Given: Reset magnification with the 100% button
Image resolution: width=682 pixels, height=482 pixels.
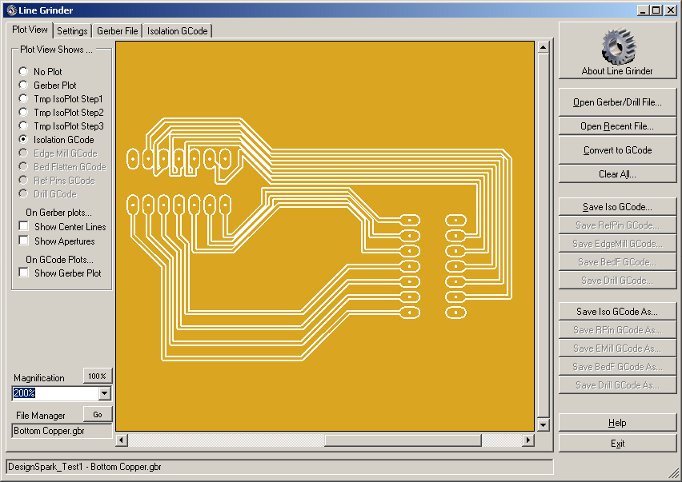Looking at the screenshot, I should tap(96, 376).
